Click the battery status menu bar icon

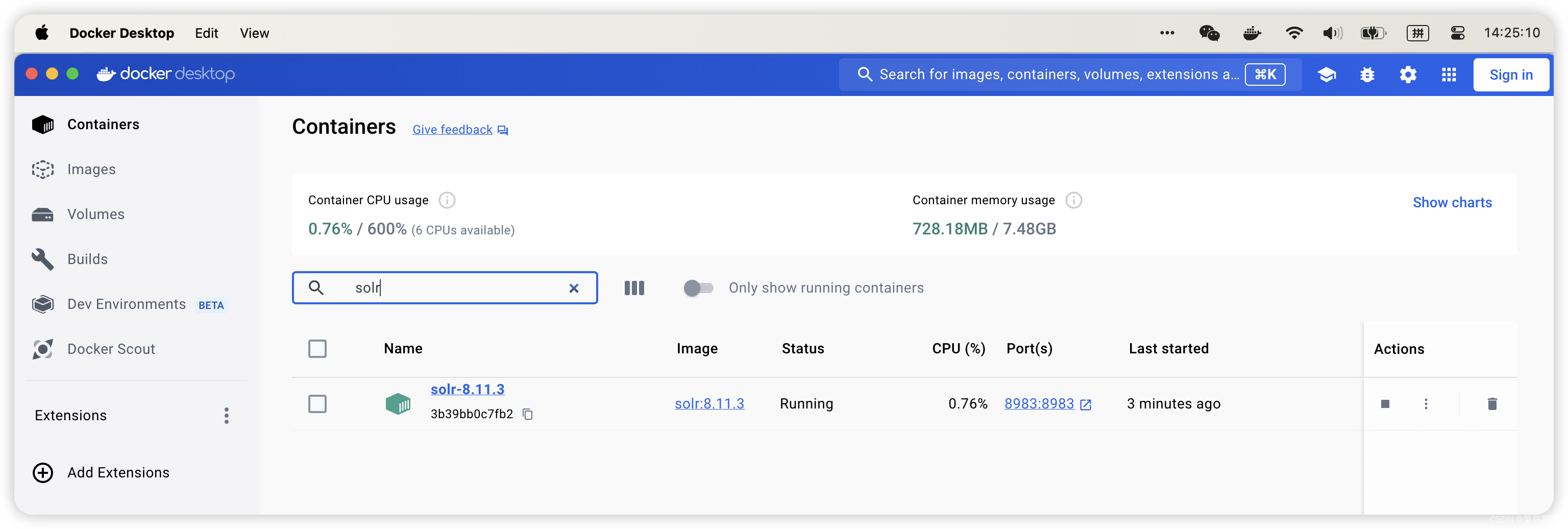[x=1373, y=33]
